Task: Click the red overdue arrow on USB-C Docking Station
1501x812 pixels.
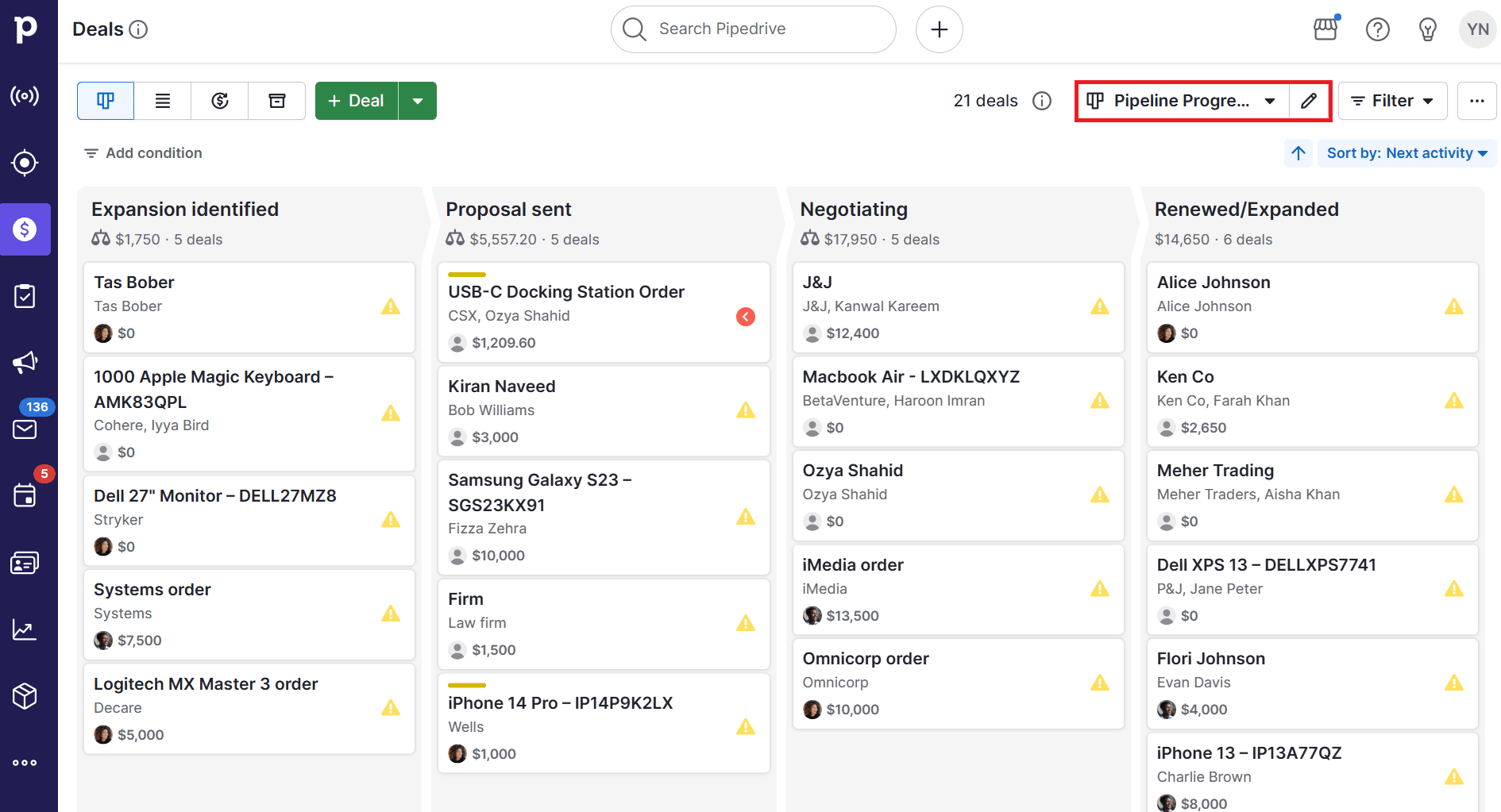Action: coord(746,317)
